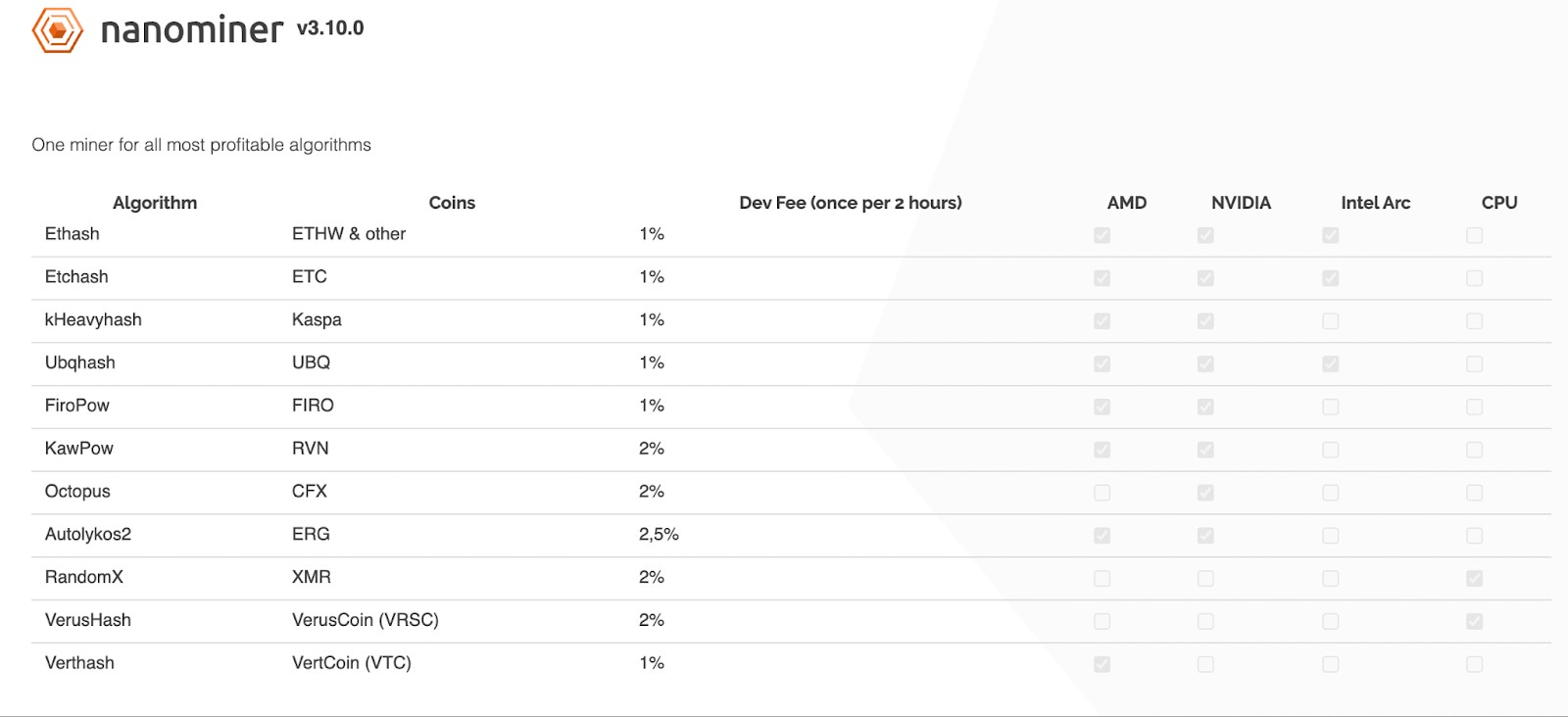Click the v3.10.0 version label
The width and height of the screenshot is (1568, 717).
330,28
